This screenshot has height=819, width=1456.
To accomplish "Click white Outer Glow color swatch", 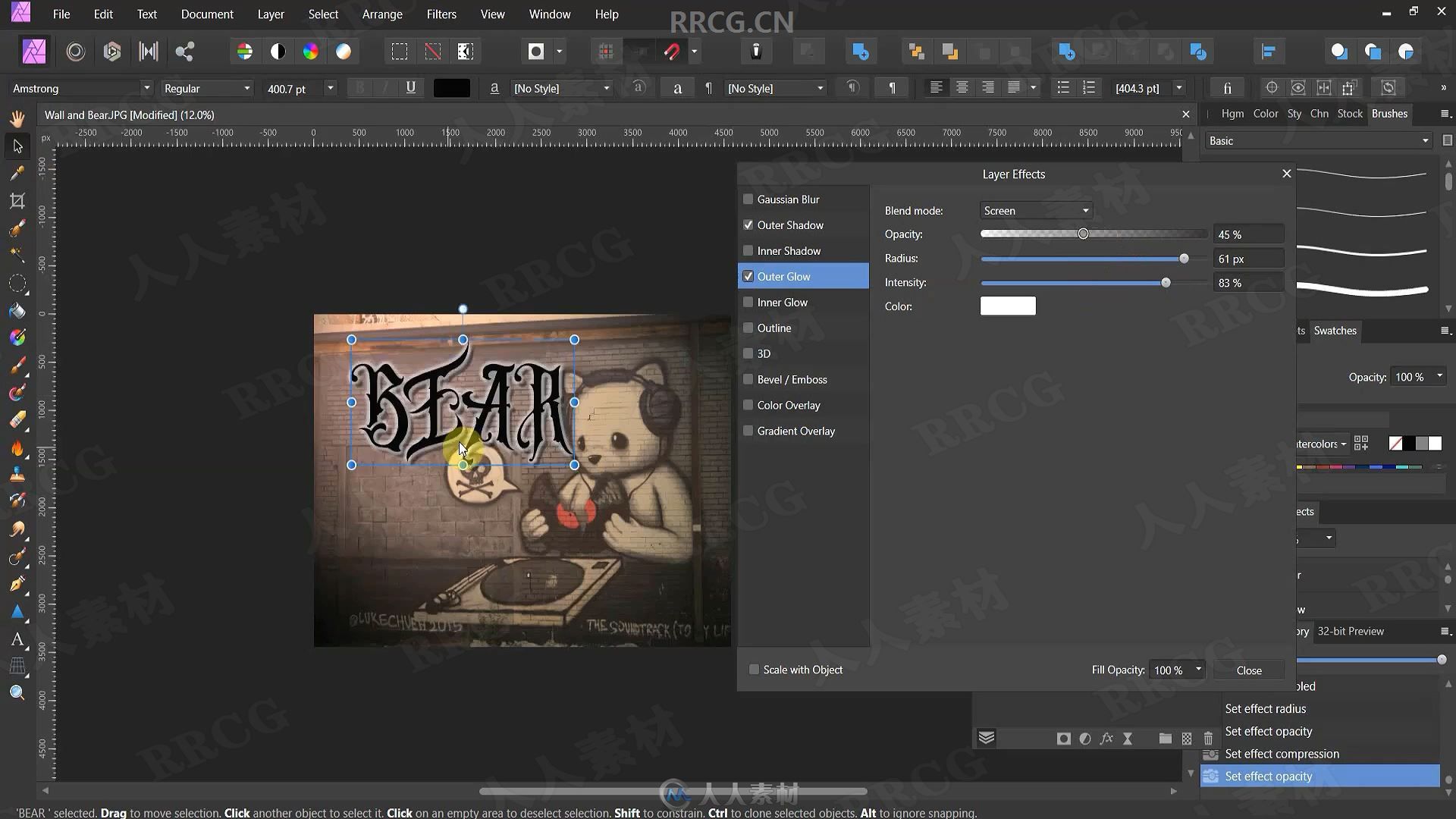I will point(1008,306).
